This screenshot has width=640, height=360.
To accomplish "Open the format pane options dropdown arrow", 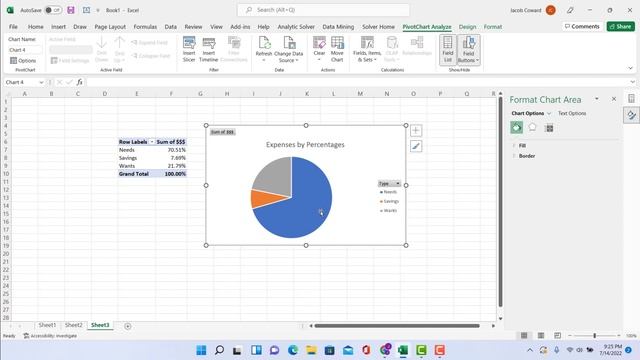I will point(597,99).
